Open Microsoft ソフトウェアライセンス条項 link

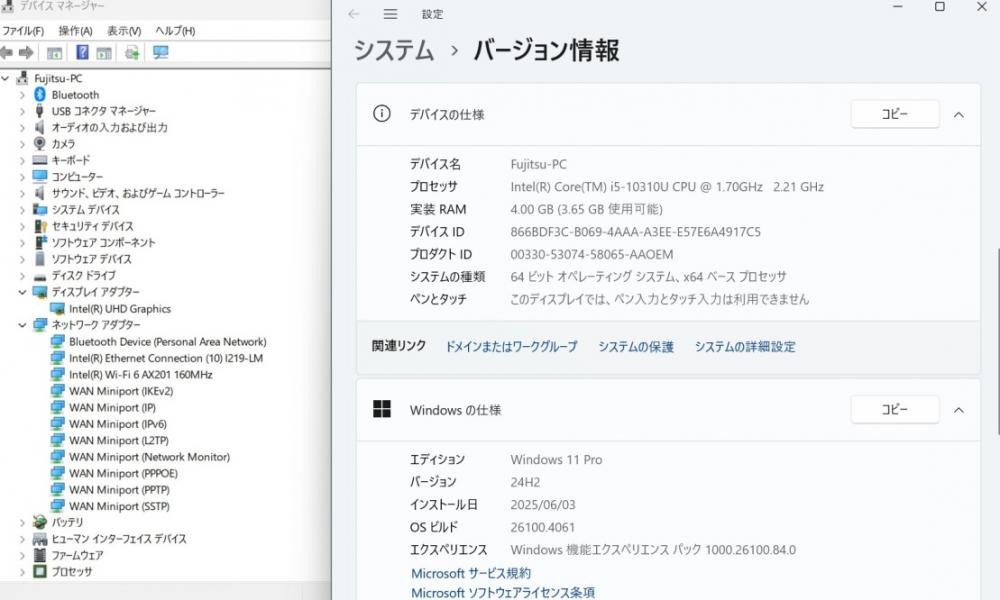pyautogui.click(x=503, y=592)
